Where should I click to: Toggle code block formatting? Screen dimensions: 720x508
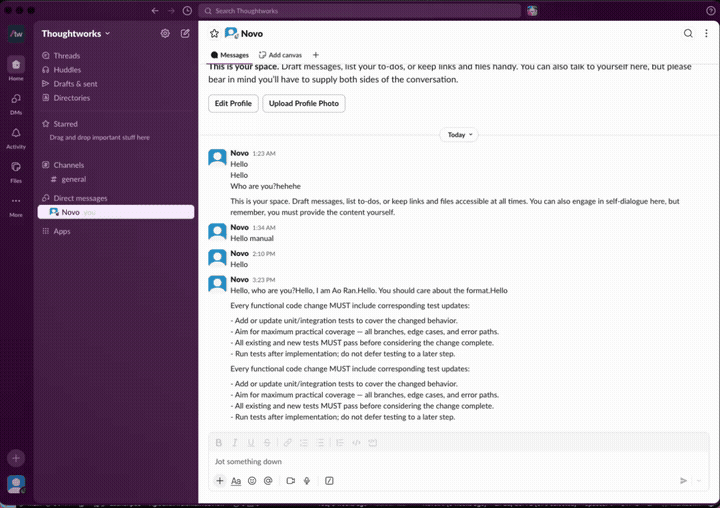[372, 442]
